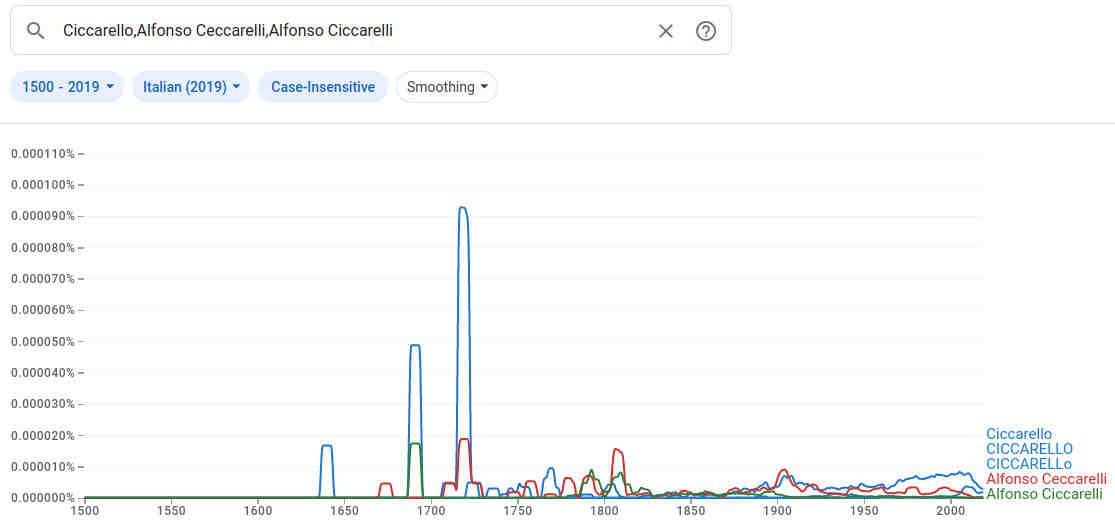1115x525 pixels.
Task: Expand the Italian (2019) corpus dropdown
Action: [x=191, y=87]
